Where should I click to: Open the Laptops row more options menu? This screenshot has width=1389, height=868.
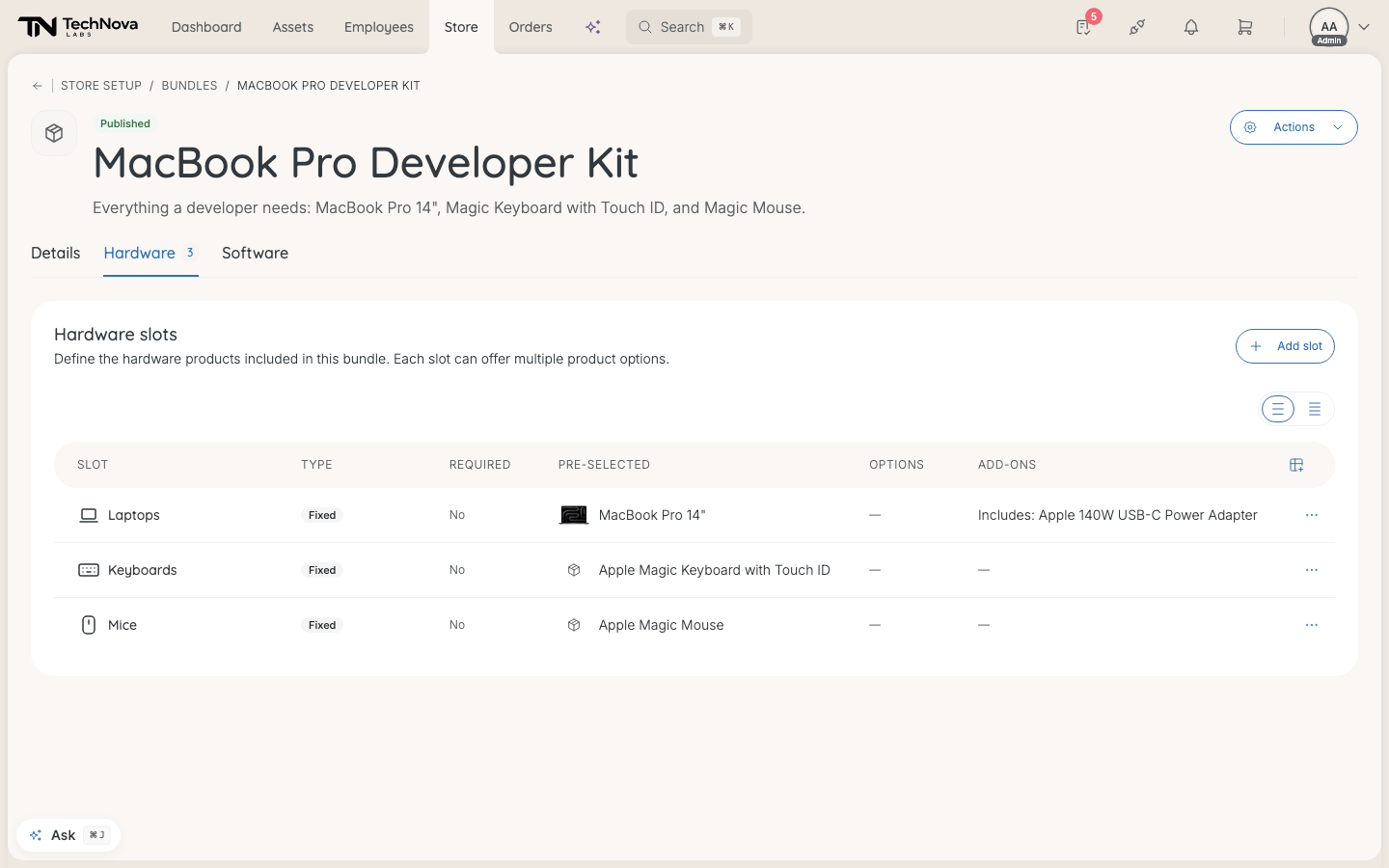[1312, 515]
